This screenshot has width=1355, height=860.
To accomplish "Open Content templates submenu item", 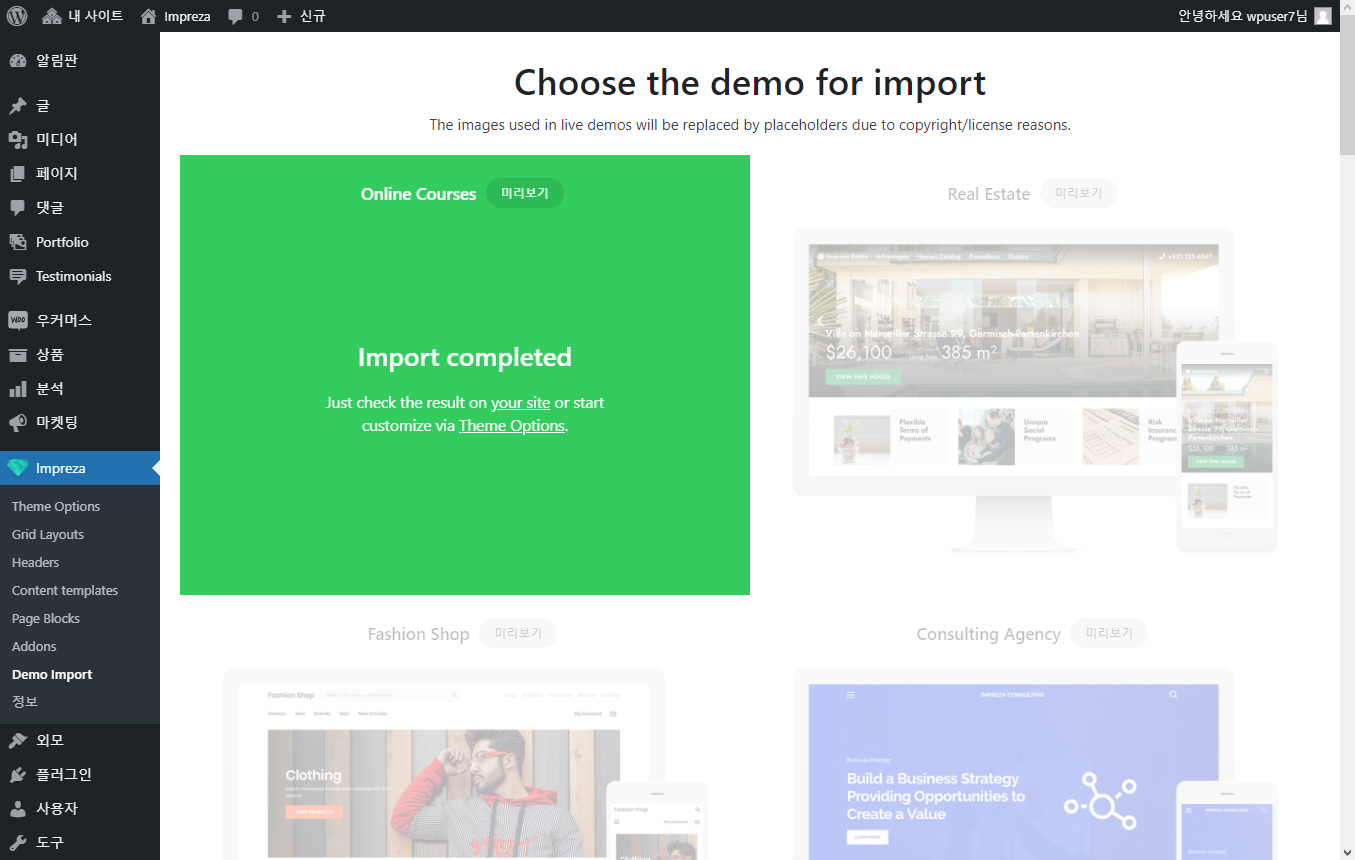I will (x=65, y=590).
